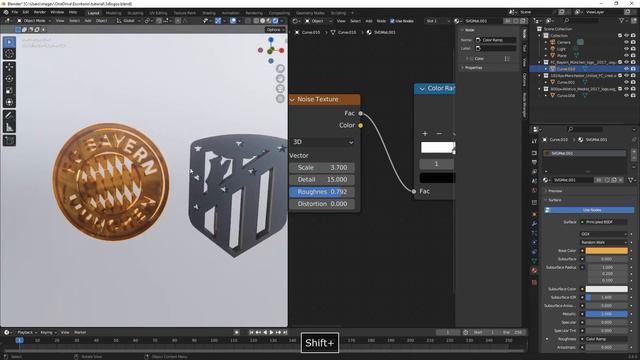Hide the Plane object in outliner
This screenshot has height=360, width=640.
coord(627,55)
